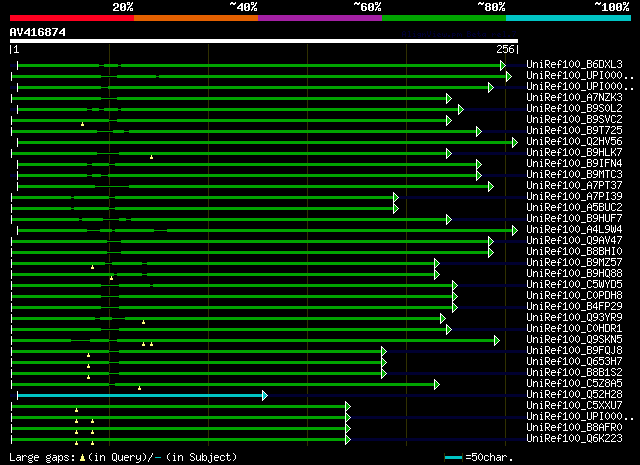Viewport: 640px width, 465px height.
Task: Click arrowhead ending the B9T725 alignment
Action: [x=479, y=131]
